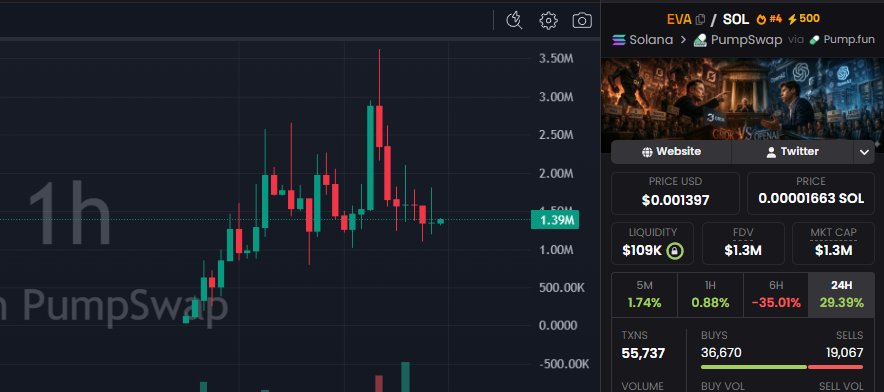Click the Pump.fun pill icon
Viewport: 884px width, 392px height.
(x=814, y=40)
